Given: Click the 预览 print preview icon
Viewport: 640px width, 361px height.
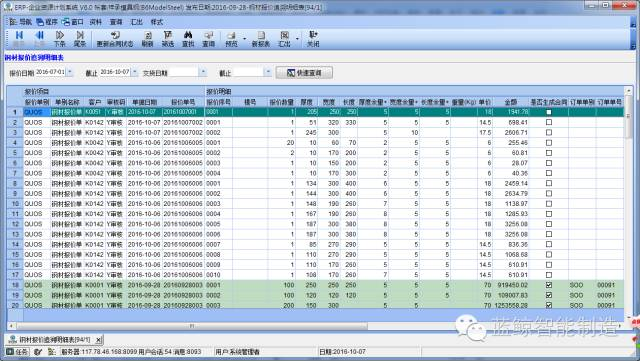Looking at the screenshot, I should click(231, 36).
